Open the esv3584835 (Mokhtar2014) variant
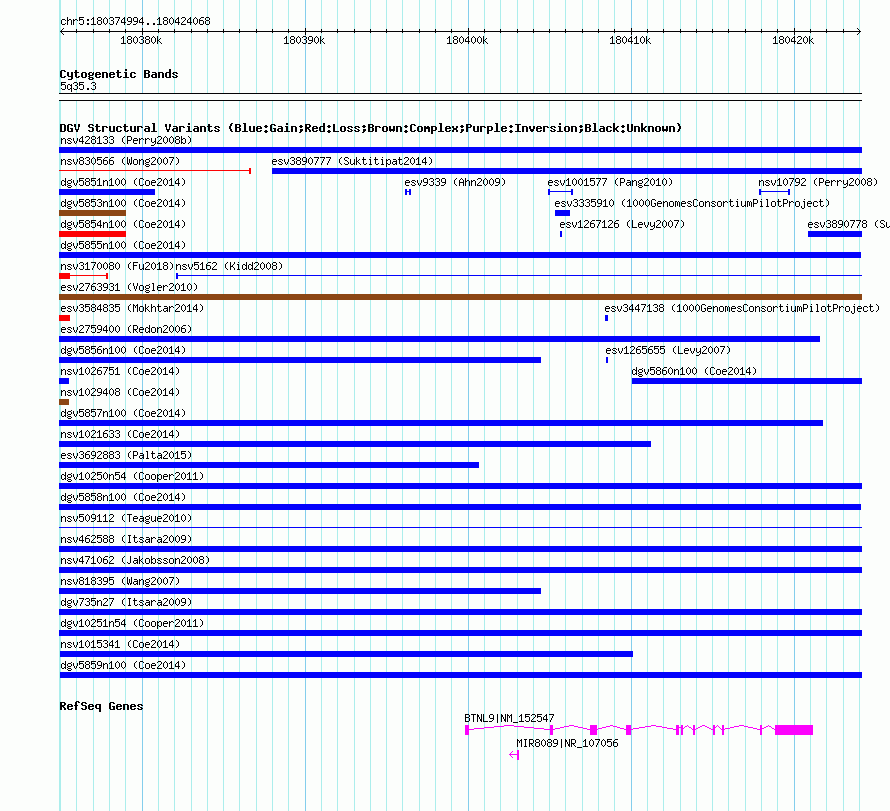 tap(64, 318)
